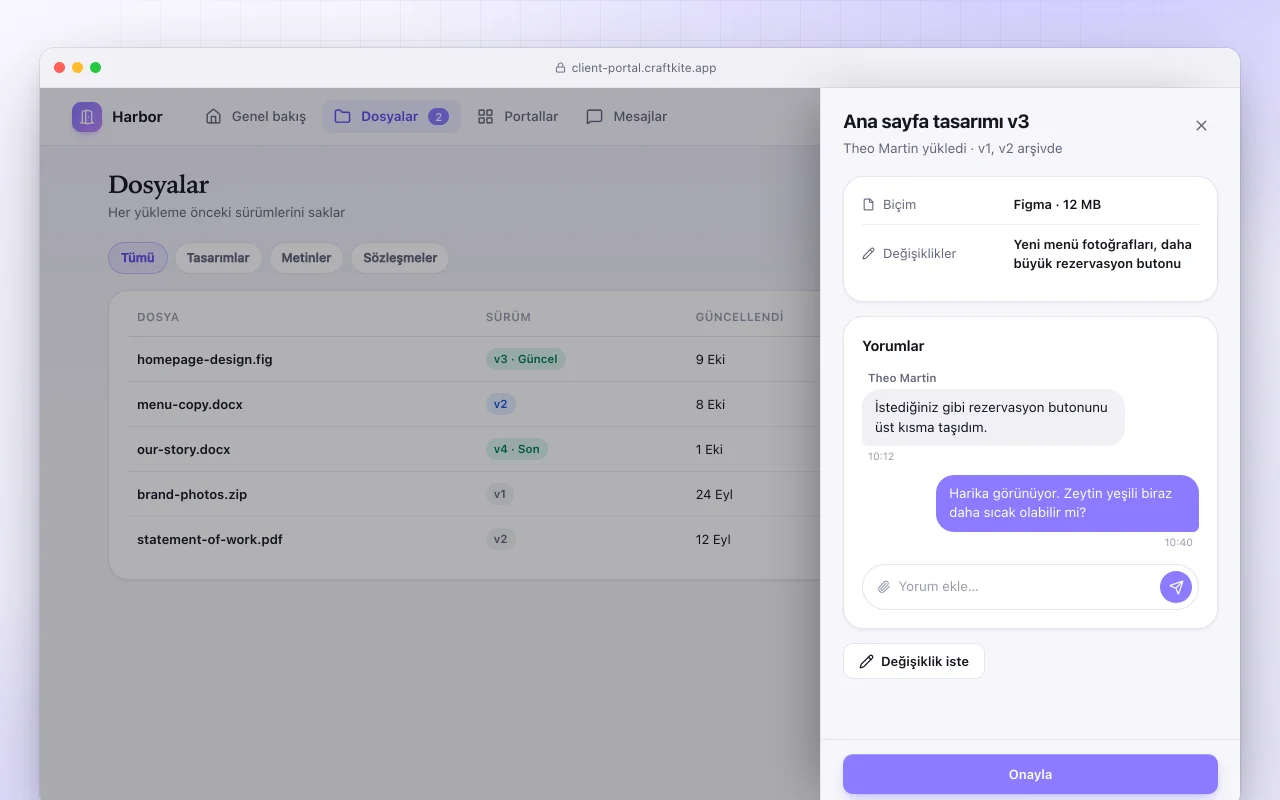Screen dimensions: 1280x800
Task: Open Mesajlar section
Action: 626,117
